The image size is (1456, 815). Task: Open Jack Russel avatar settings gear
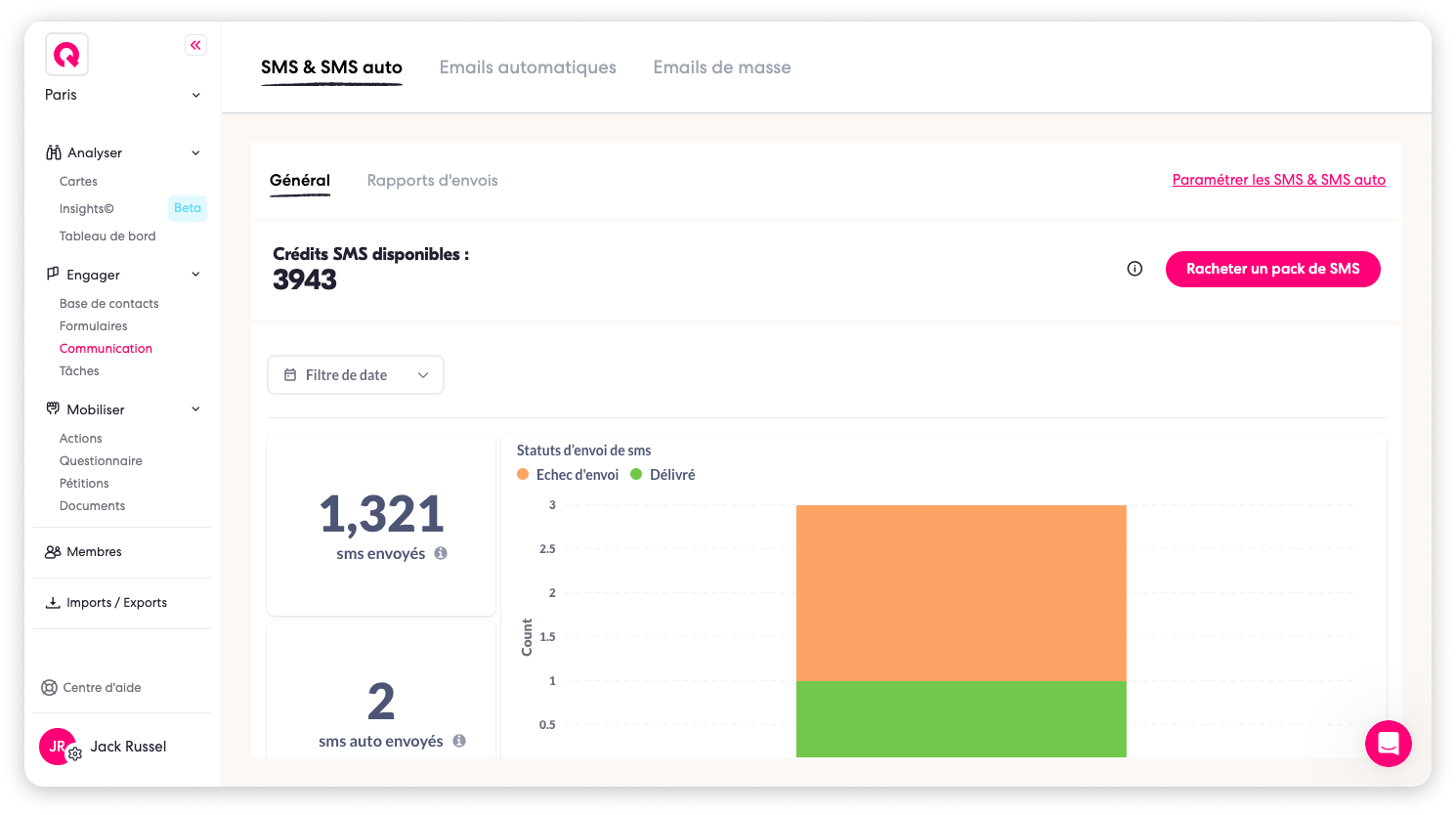[x=74, y=753]
